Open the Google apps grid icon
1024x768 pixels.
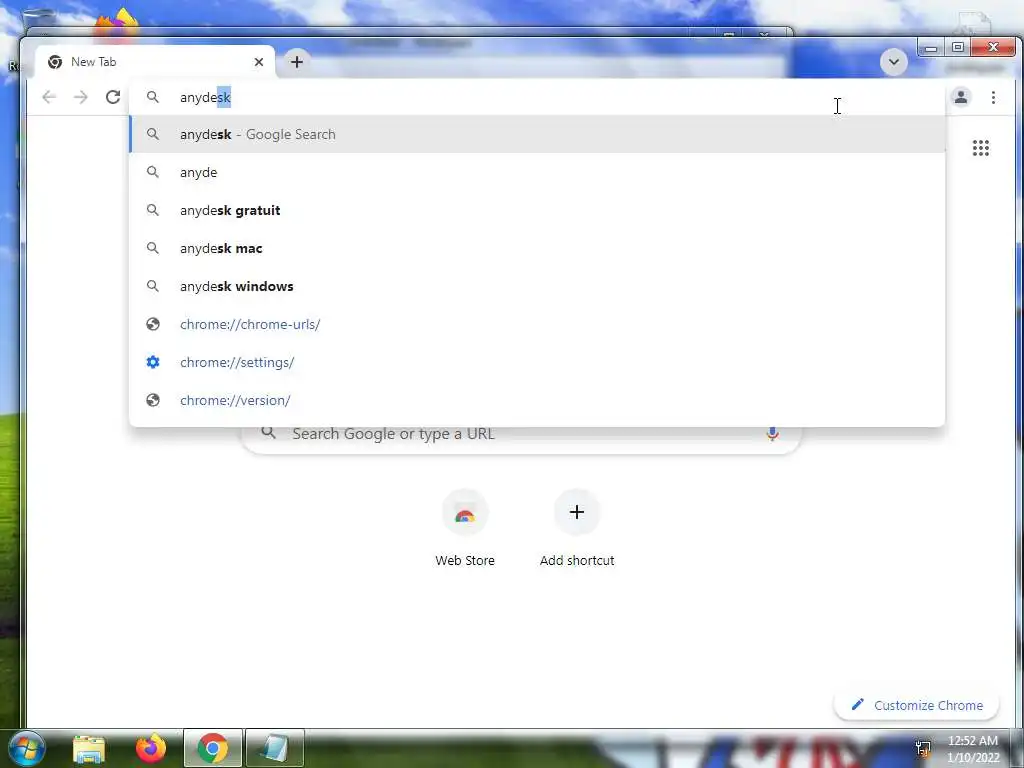(x=980, y=148)
